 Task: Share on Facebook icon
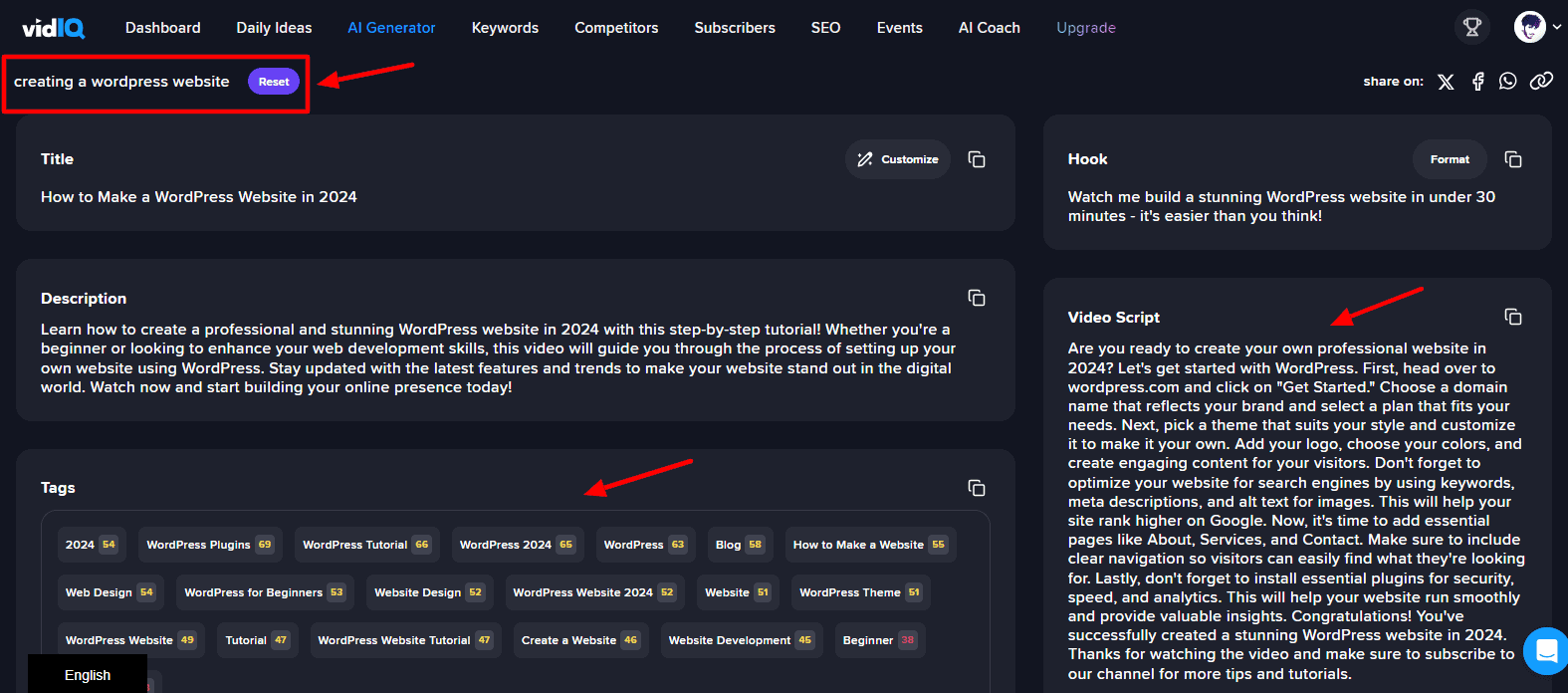[x=1477, y=82]
